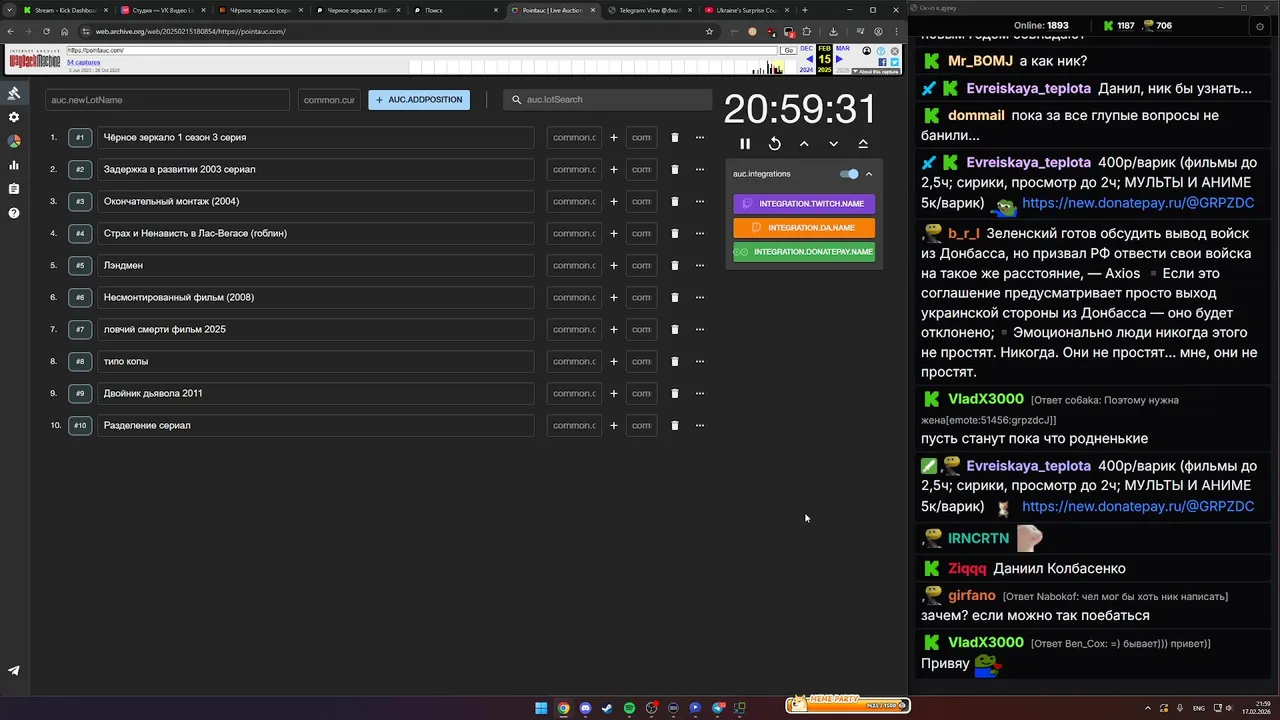Focus the auc.lotSearch search field
Image resolution: width=1280 pixels, height=720 pixels.
coord(606,100)
